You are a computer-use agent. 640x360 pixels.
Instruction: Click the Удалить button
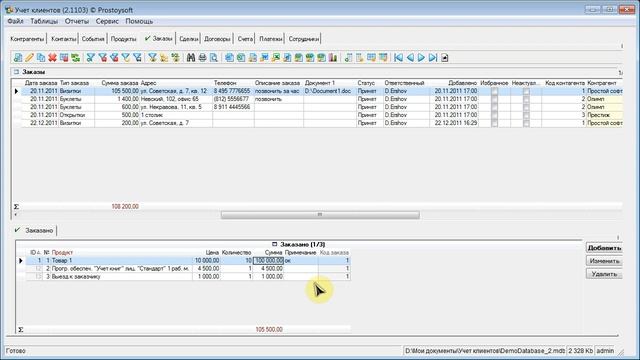[x=604, y=274]
